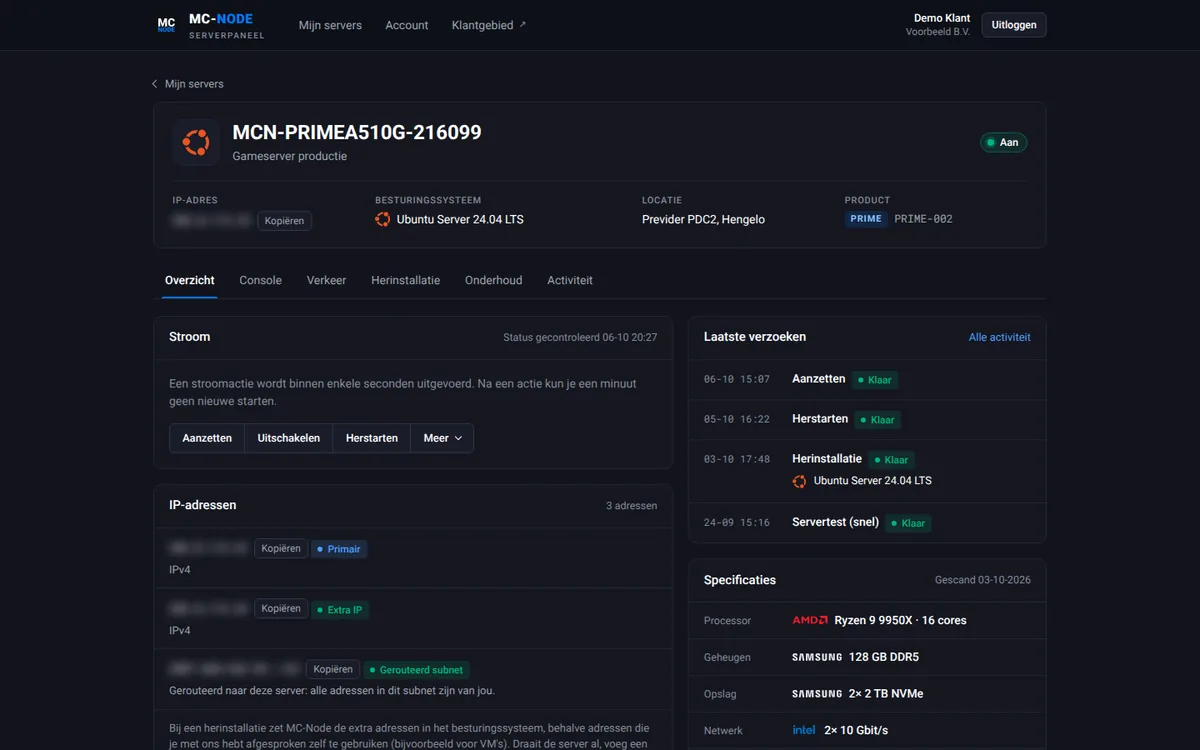
Task: Click the external link arrow beside Klantgebied
Action: [522, 24]
